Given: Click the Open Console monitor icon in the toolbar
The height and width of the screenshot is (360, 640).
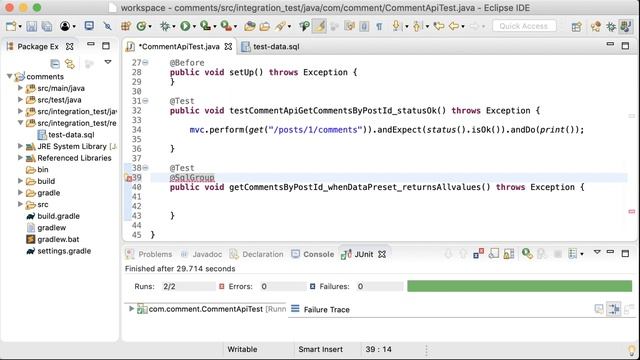Looking at the screenshot, I should [x=89, y=26].
